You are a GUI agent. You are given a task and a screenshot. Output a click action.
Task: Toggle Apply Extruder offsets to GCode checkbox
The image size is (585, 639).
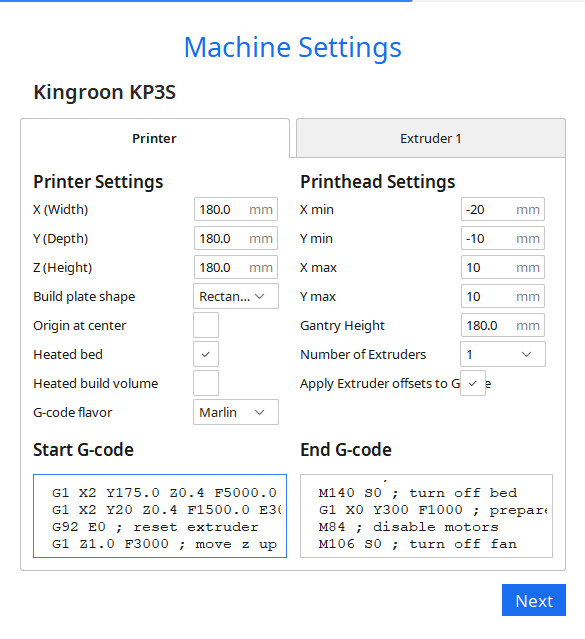(x=473, y=383)
